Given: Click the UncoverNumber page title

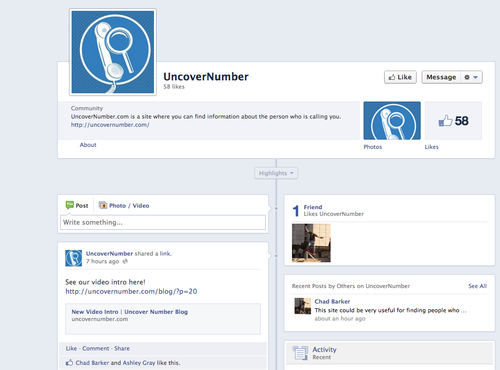Looking at the screenshot, I should click(206, 77).
